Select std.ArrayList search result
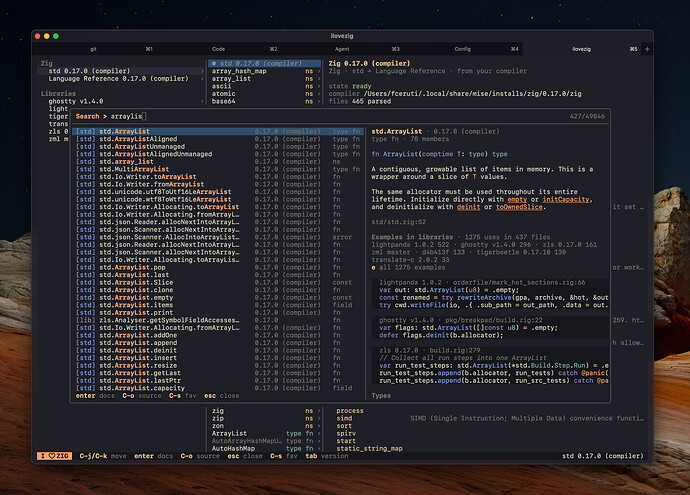690x495 pixels. [218, 131]
